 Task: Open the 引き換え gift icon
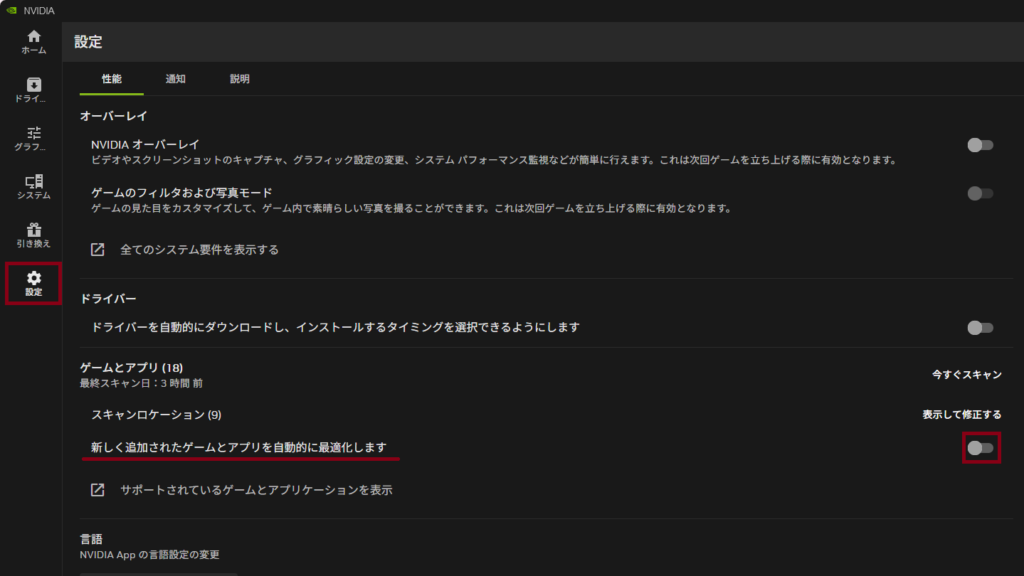(33, 235)
